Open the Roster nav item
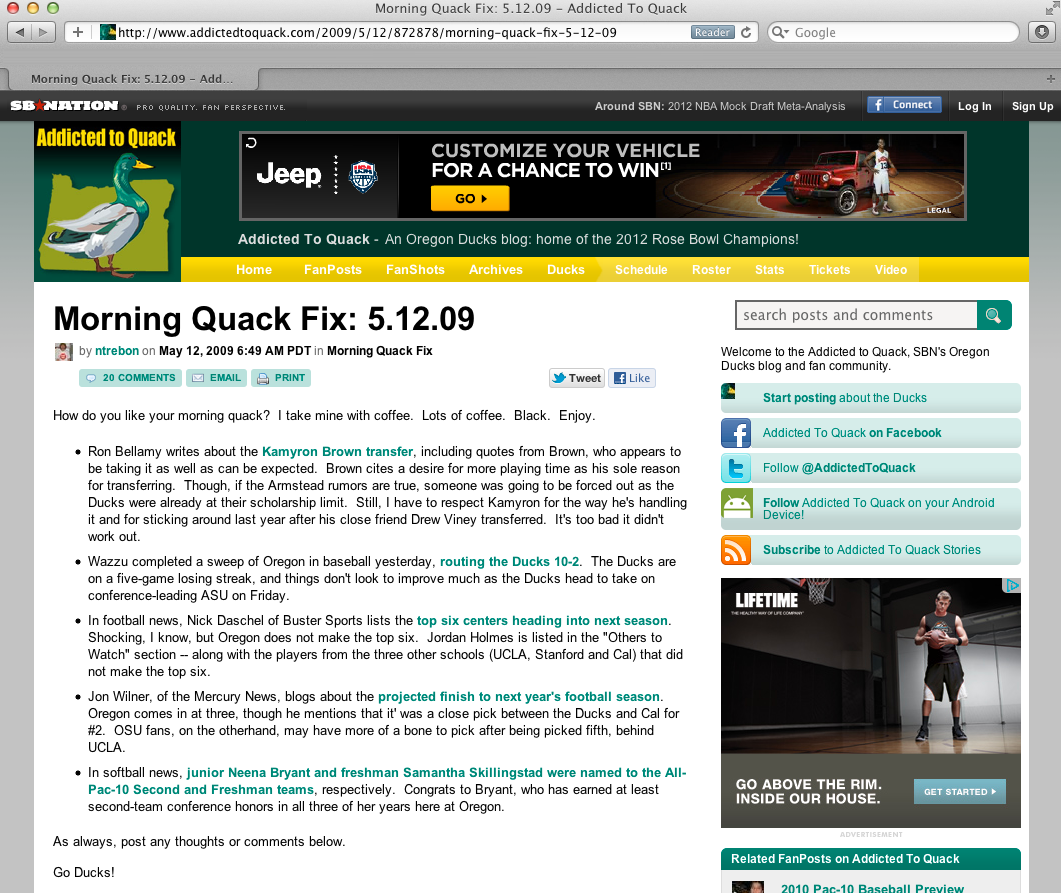 tap(710, 269)
